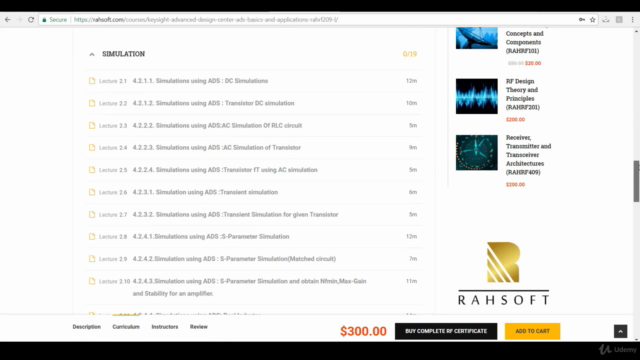Click the RF Design Theory course thumbnail
Viewport: 640px width, 360px height.
click(477, 96)
